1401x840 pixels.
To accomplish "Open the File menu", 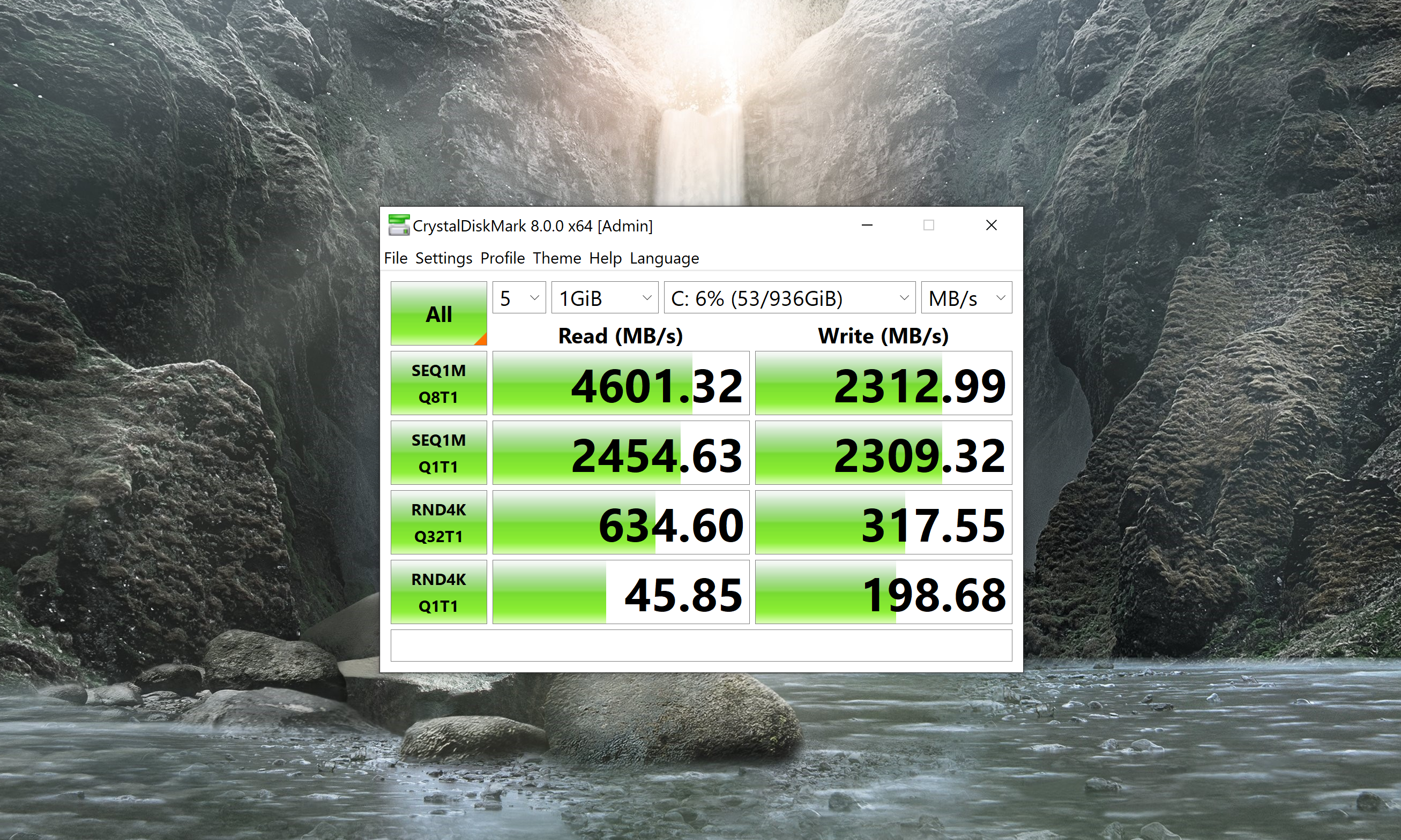I will [x=395, y=258].
